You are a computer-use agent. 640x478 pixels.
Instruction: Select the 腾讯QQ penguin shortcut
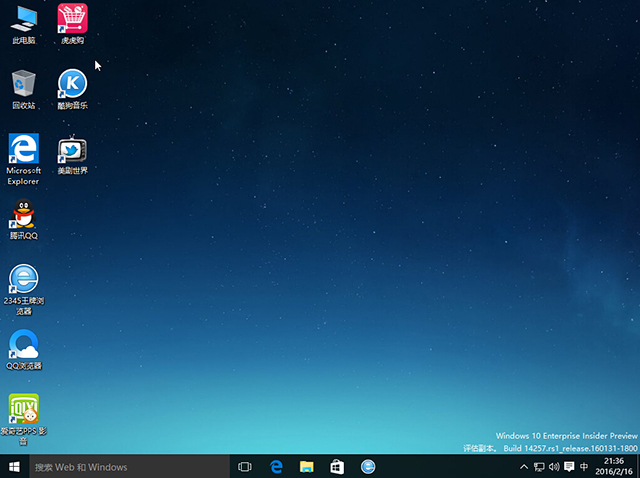coord(23,215)
